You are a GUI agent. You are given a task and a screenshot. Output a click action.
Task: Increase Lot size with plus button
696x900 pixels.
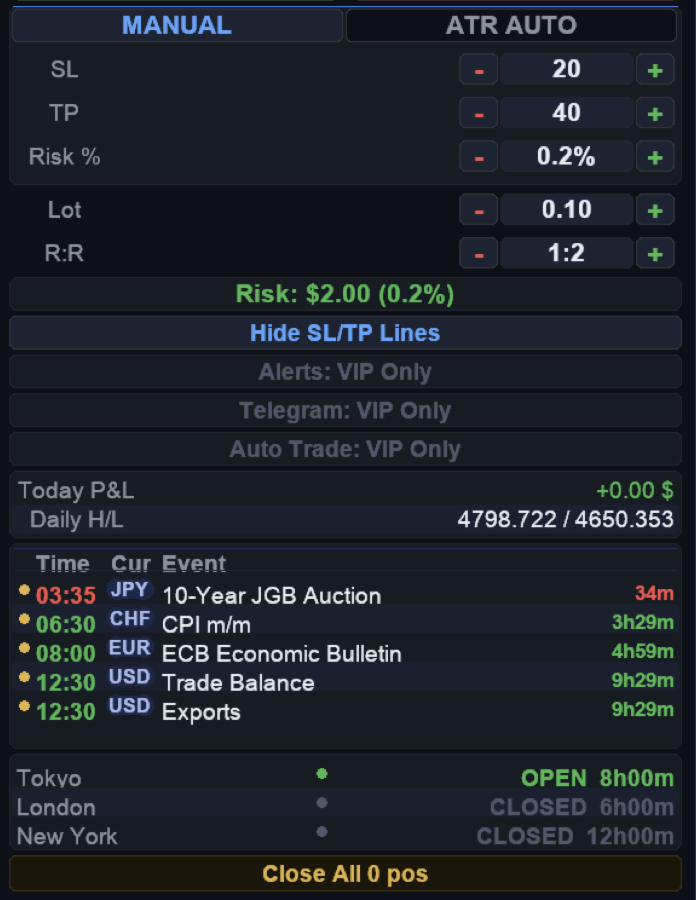pyautogui.click(x=655, y=210)
